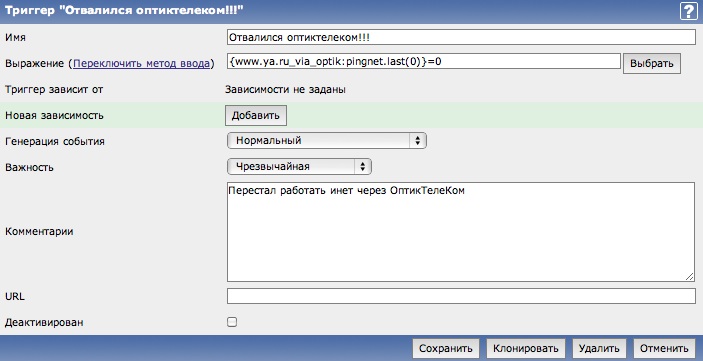Screen dimensions: 703x361
Task: Add a new dependency with Добавить
Action: coord(256,115)
